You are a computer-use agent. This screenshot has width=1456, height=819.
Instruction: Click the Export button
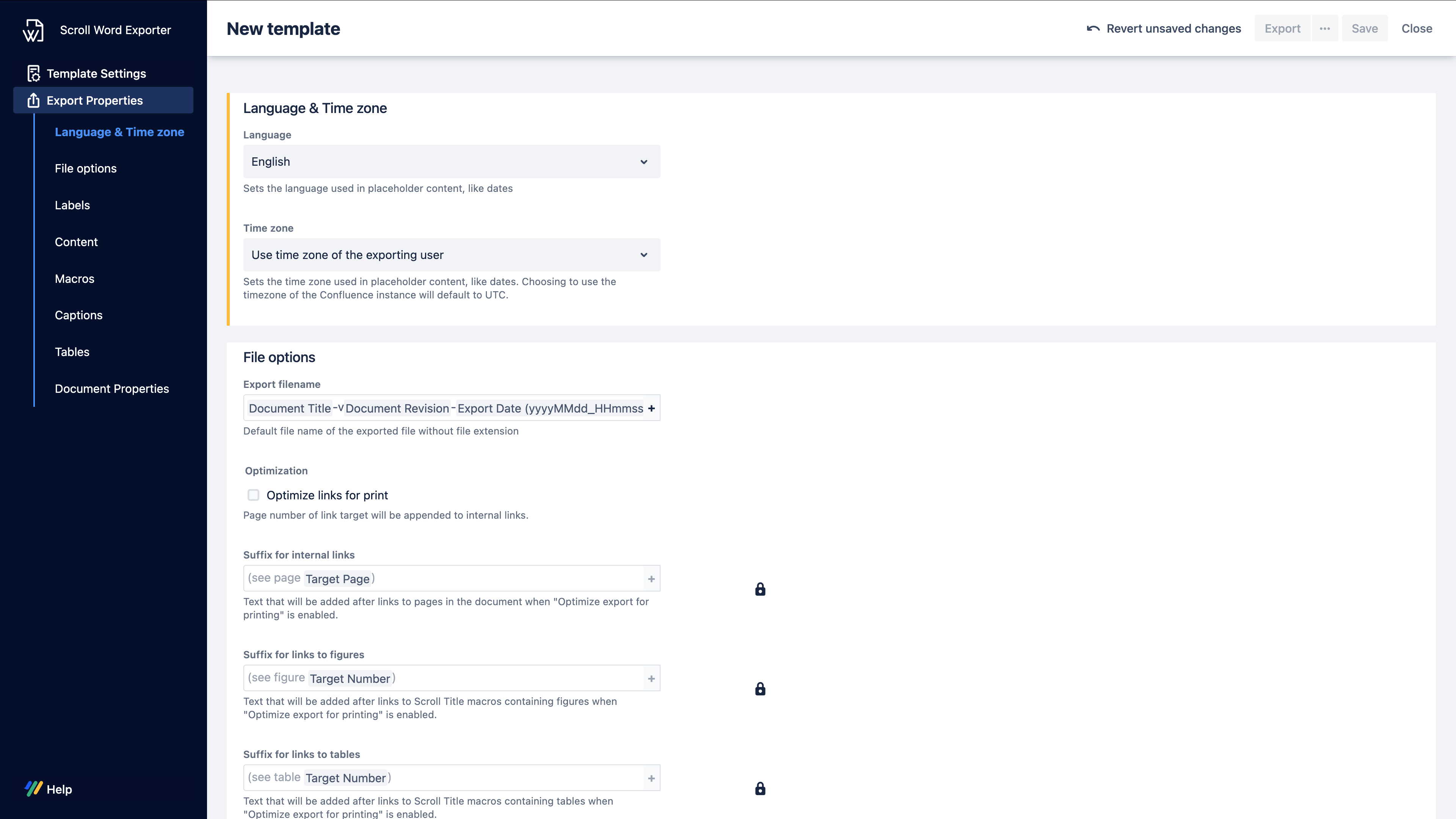(x=1282, y=29)
